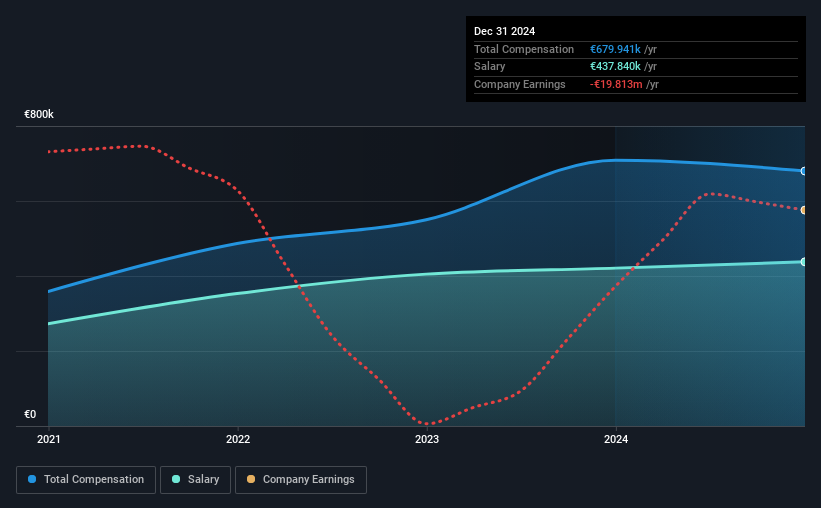This screenshot has width=821, height=508.
Task: Click the orange Company Earnings legend dot
Action: coord(251,479)
